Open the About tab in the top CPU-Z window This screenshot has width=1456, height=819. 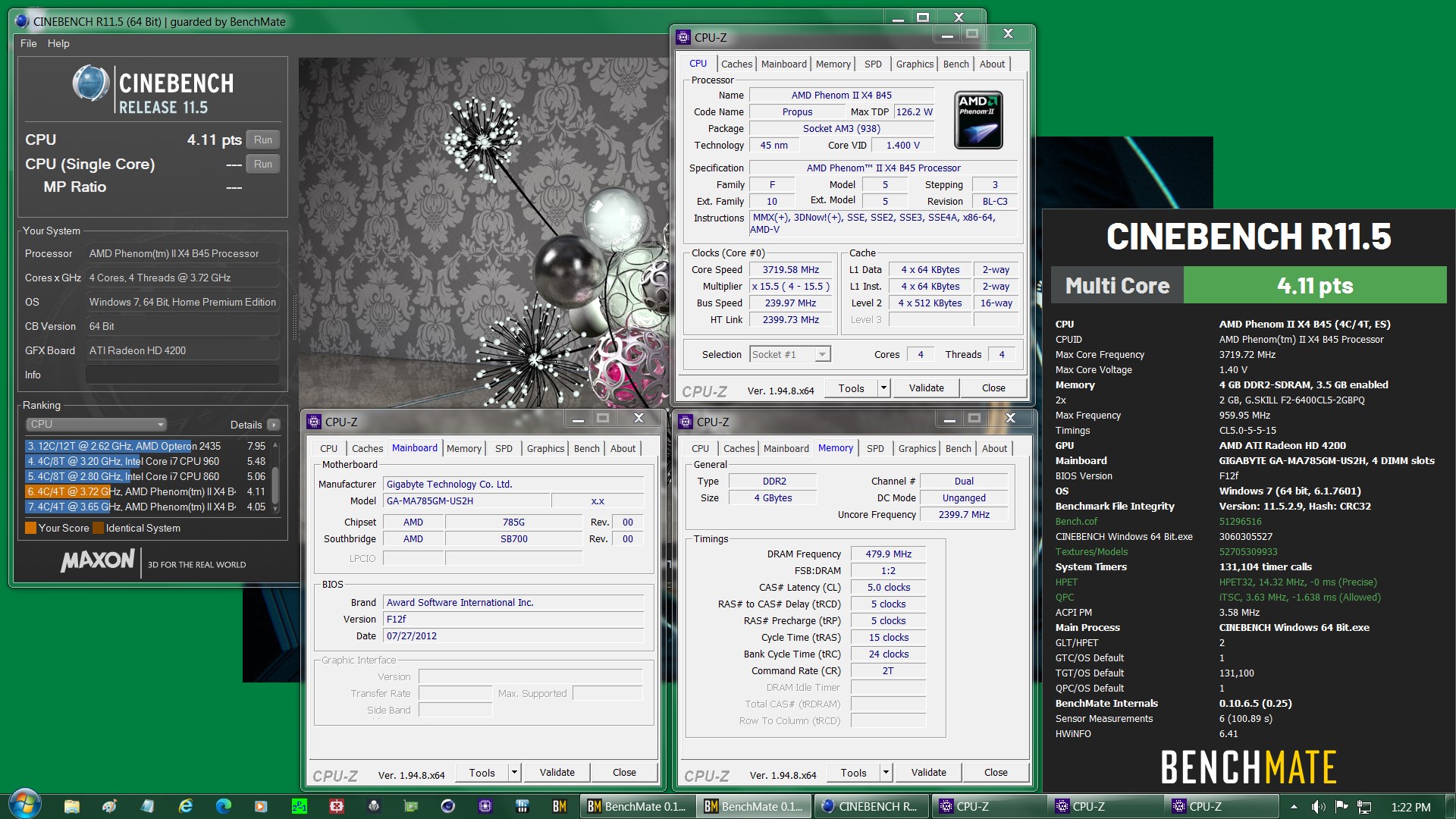[992, 64]
